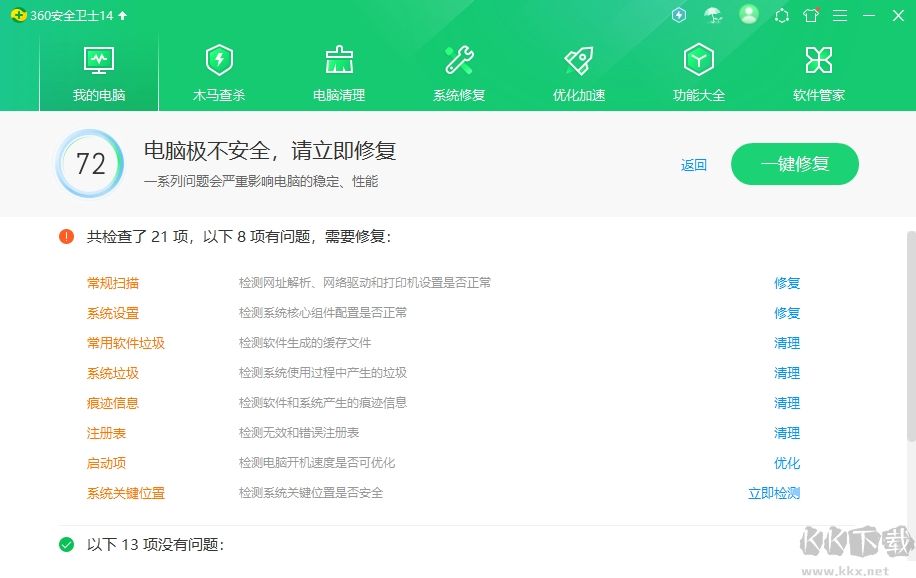Image resolution: width=916 pixels, height=578 pixels.
Task: Click the 电脑极不安全，请立即修复 headline
Action: click(x=270, y=151)
